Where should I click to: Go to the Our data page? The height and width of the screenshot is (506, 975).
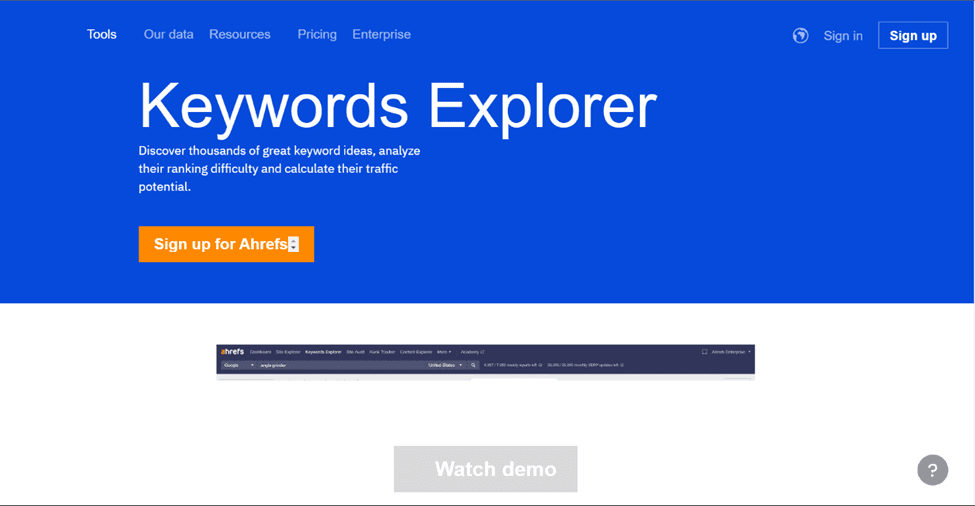[x=169, y=34]
